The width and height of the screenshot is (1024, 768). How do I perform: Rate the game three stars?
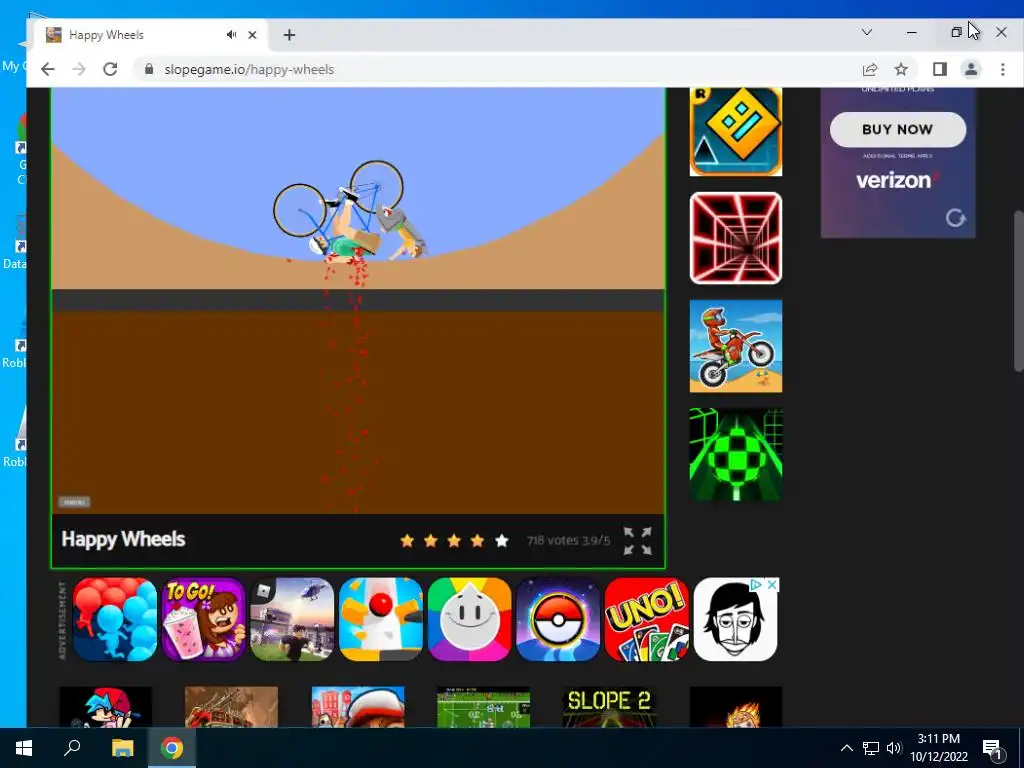point(454,541)
